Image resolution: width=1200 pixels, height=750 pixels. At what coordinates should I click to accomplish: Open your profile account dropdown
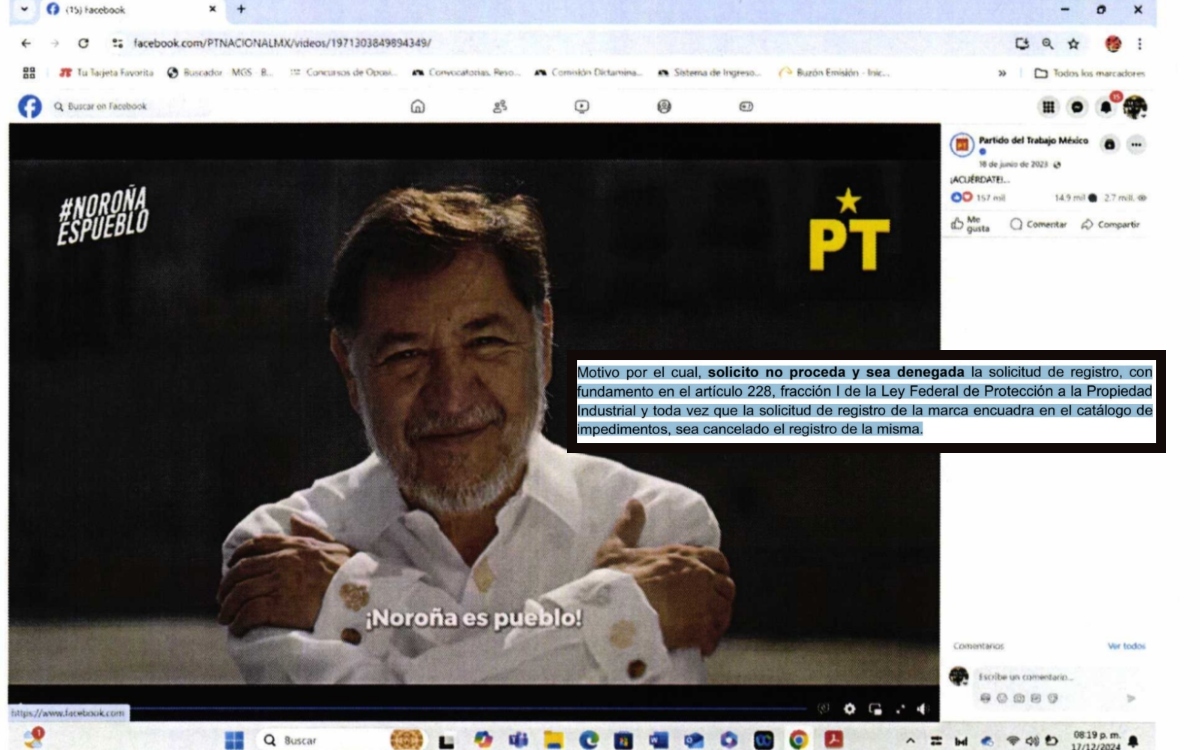click(1135, 107)
